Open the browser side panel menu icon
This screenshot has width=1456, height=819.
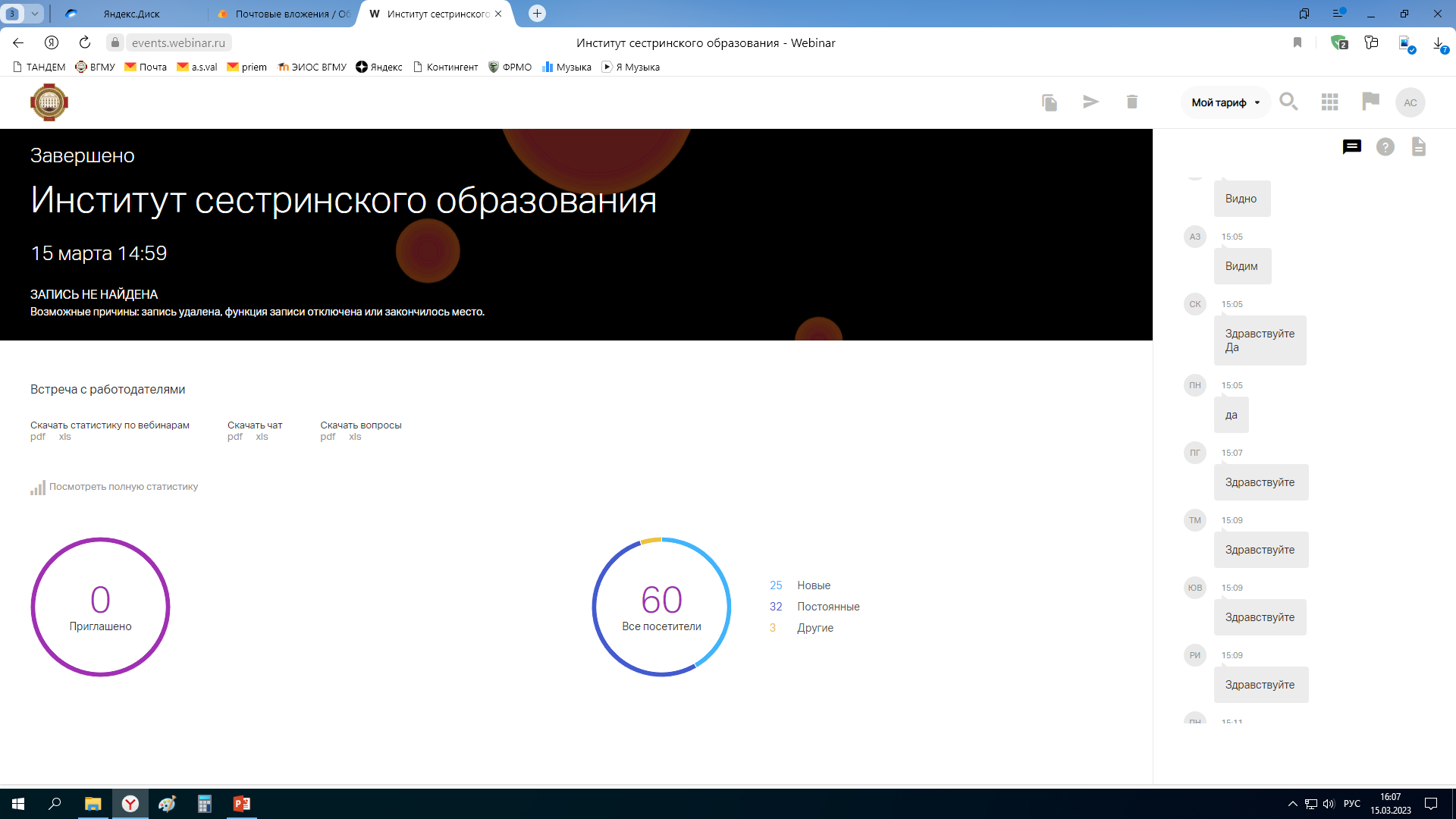(x=1338, y=14)
